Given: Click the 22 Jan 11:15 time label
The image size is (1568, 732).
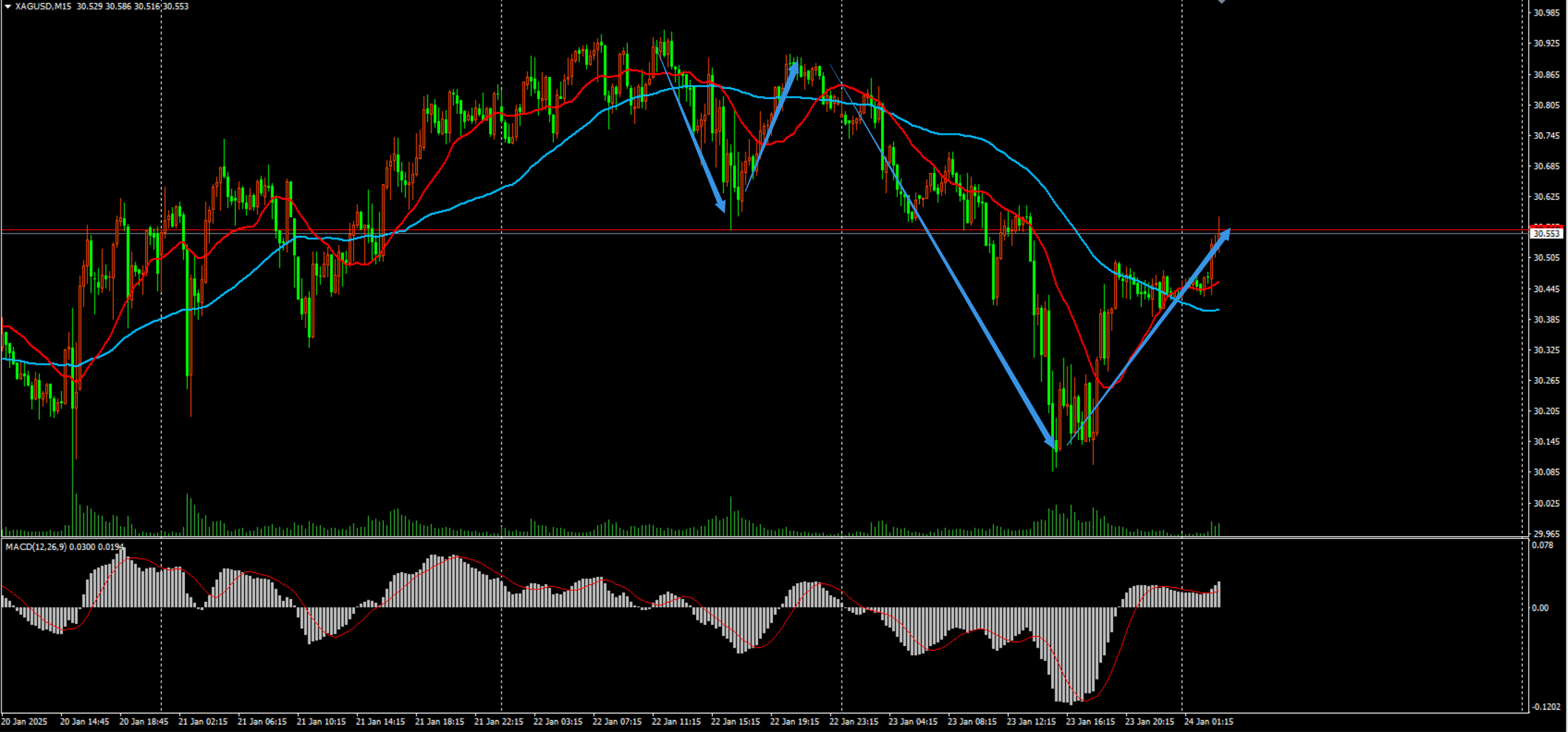Looking at the screenshot, I should 676,721.
